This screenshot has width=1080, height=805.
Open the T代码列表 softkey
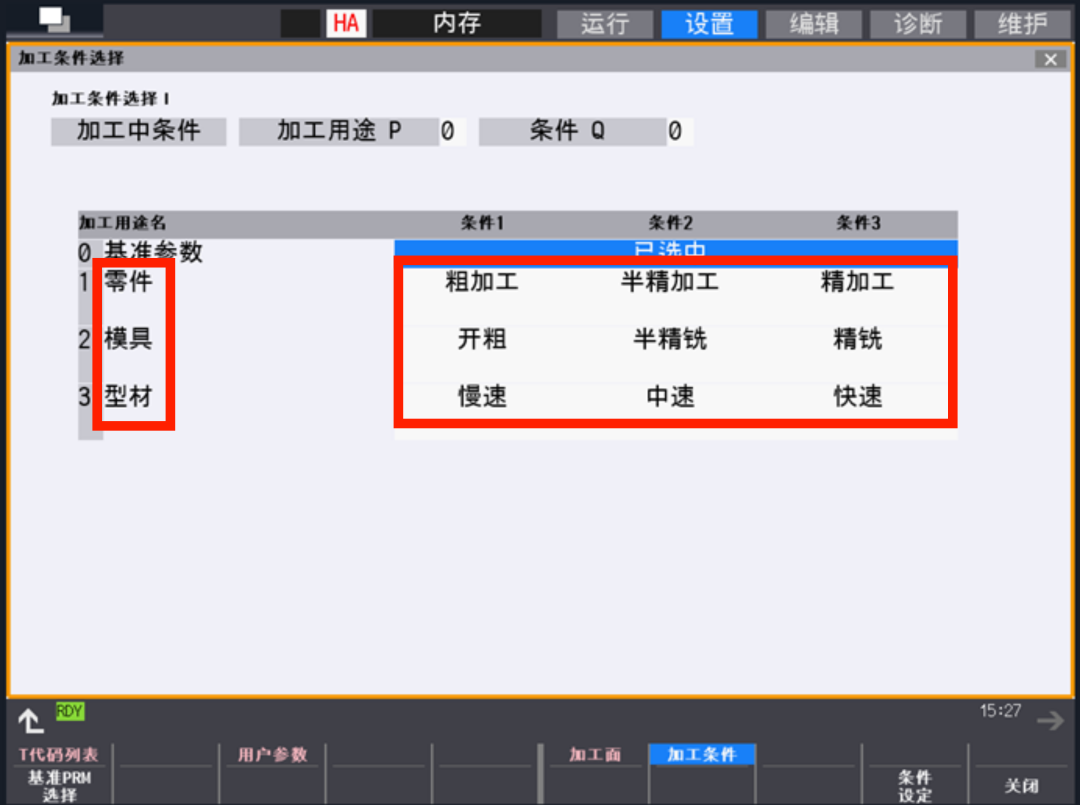point(59,755)
